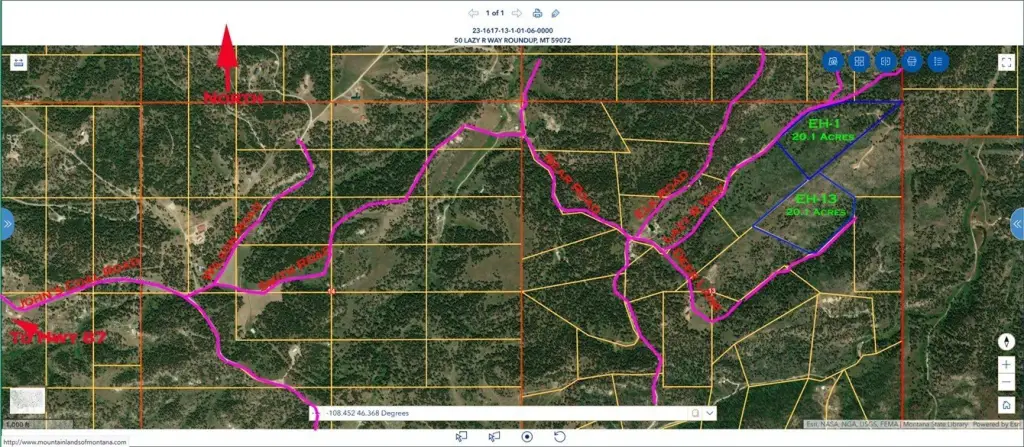Expand the right side panel
The image size is (1024, 447).
pos(1017,224)
